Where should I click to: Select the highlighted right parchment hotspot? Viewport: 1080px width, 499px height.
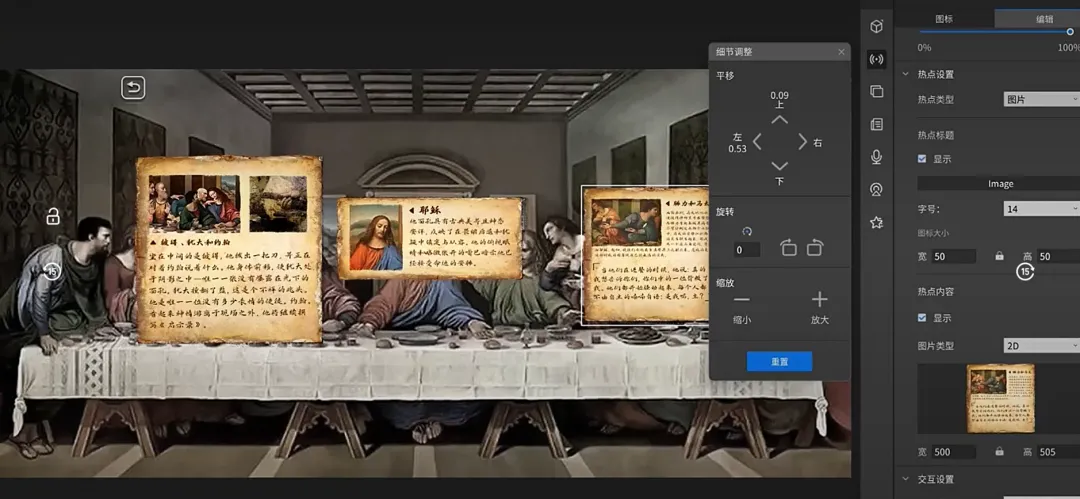pyautogui.click(x=645, y=255)
